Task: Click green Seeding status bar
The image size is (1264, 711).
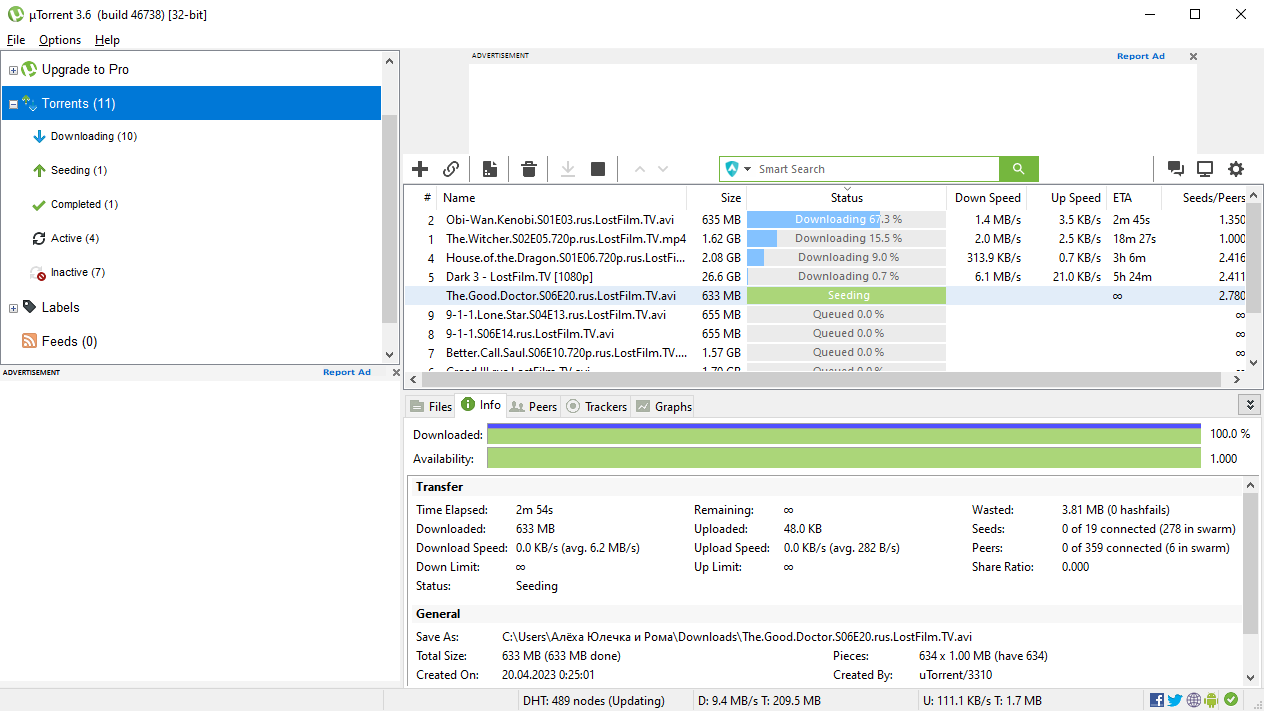Action: (847, 295)
